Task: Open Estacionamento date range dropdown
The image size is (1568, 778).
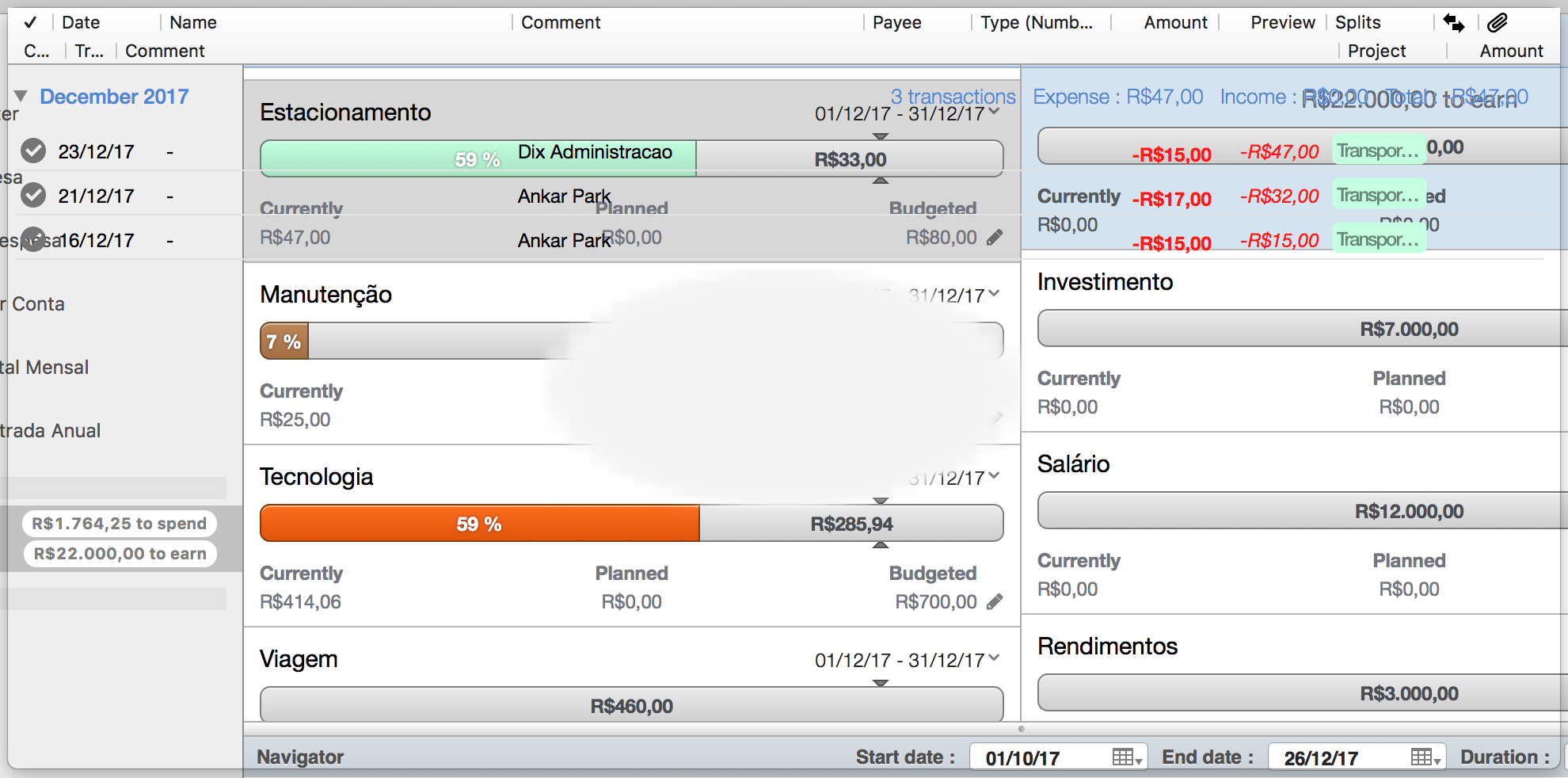Action: click(x=994, y=113)
